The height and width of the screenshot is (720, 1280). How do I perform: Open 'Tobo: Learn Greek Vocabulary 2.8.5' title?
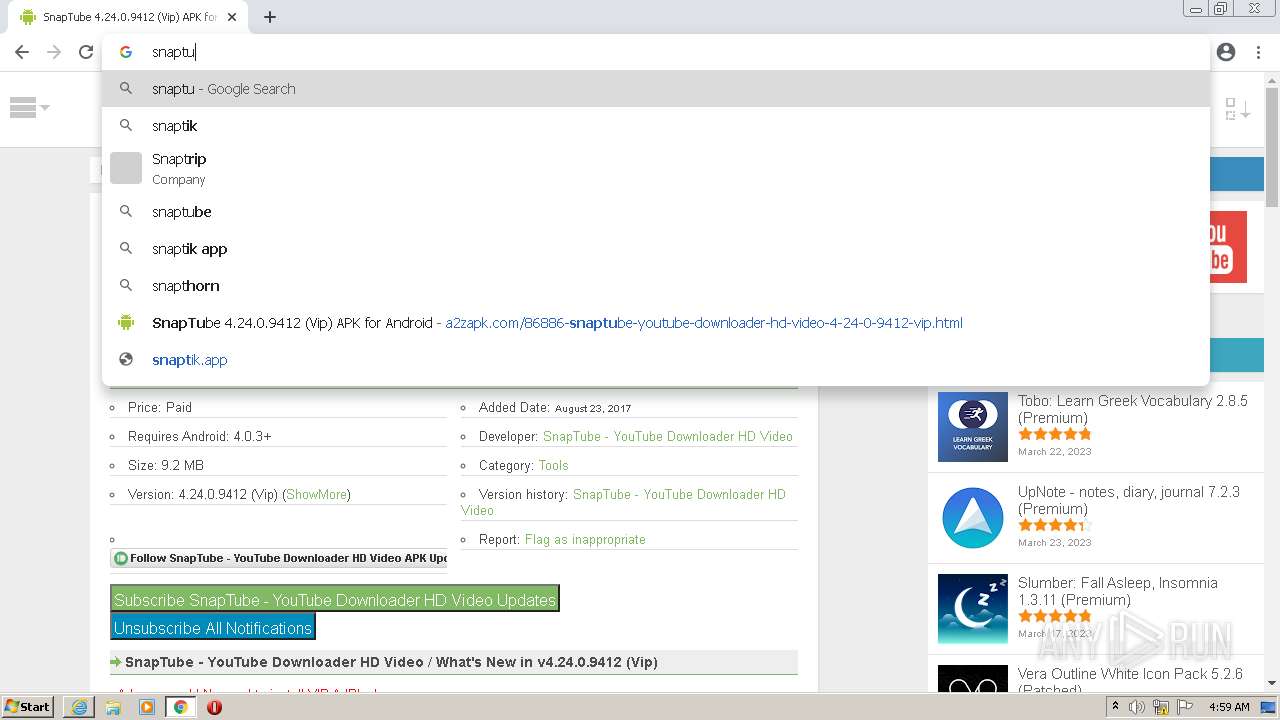click(x=1133, y=409)
